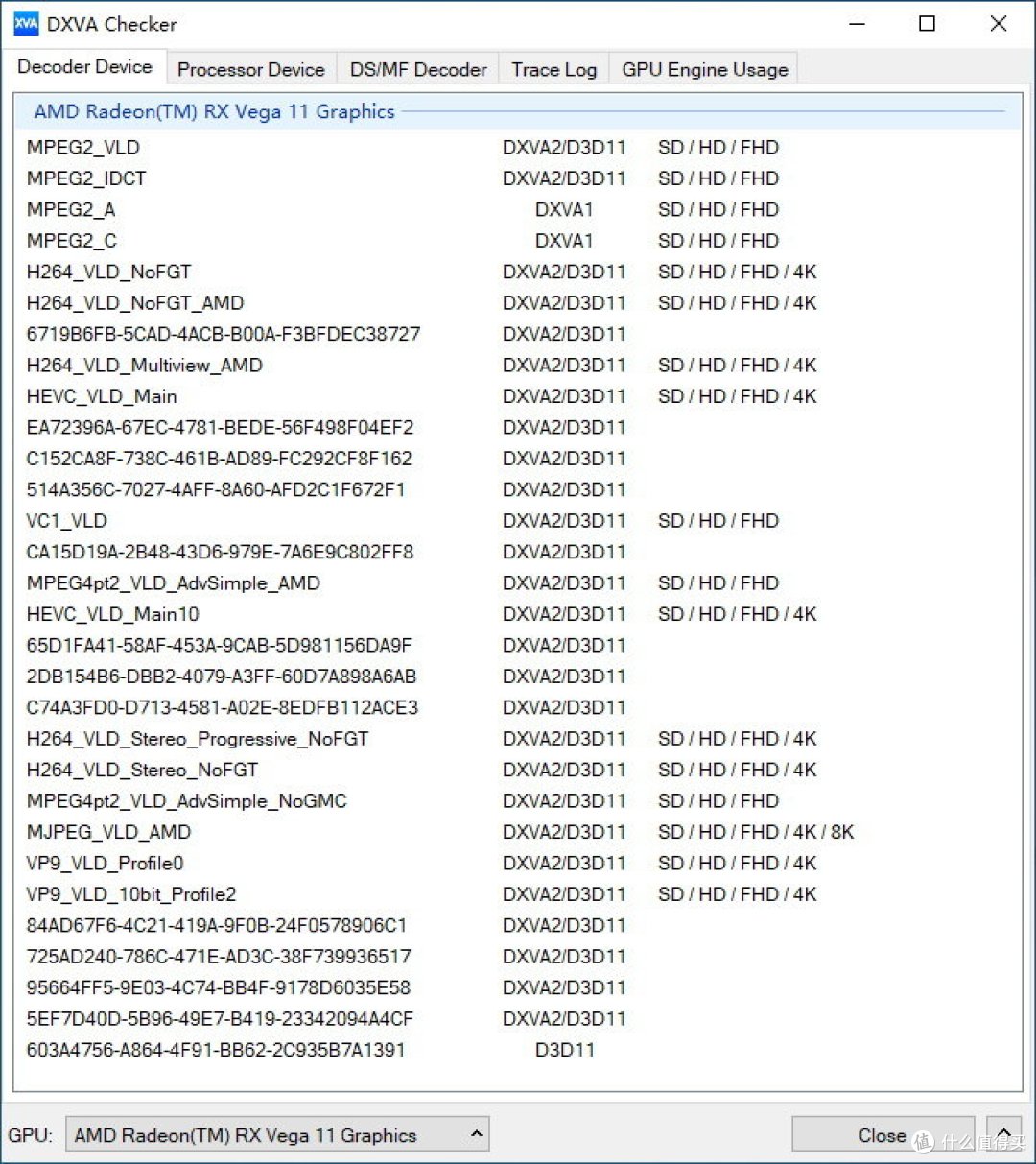Click the DXVA1 value in the MPEG2_A row
This screenshot has height=1164, width=1036.
564,209
